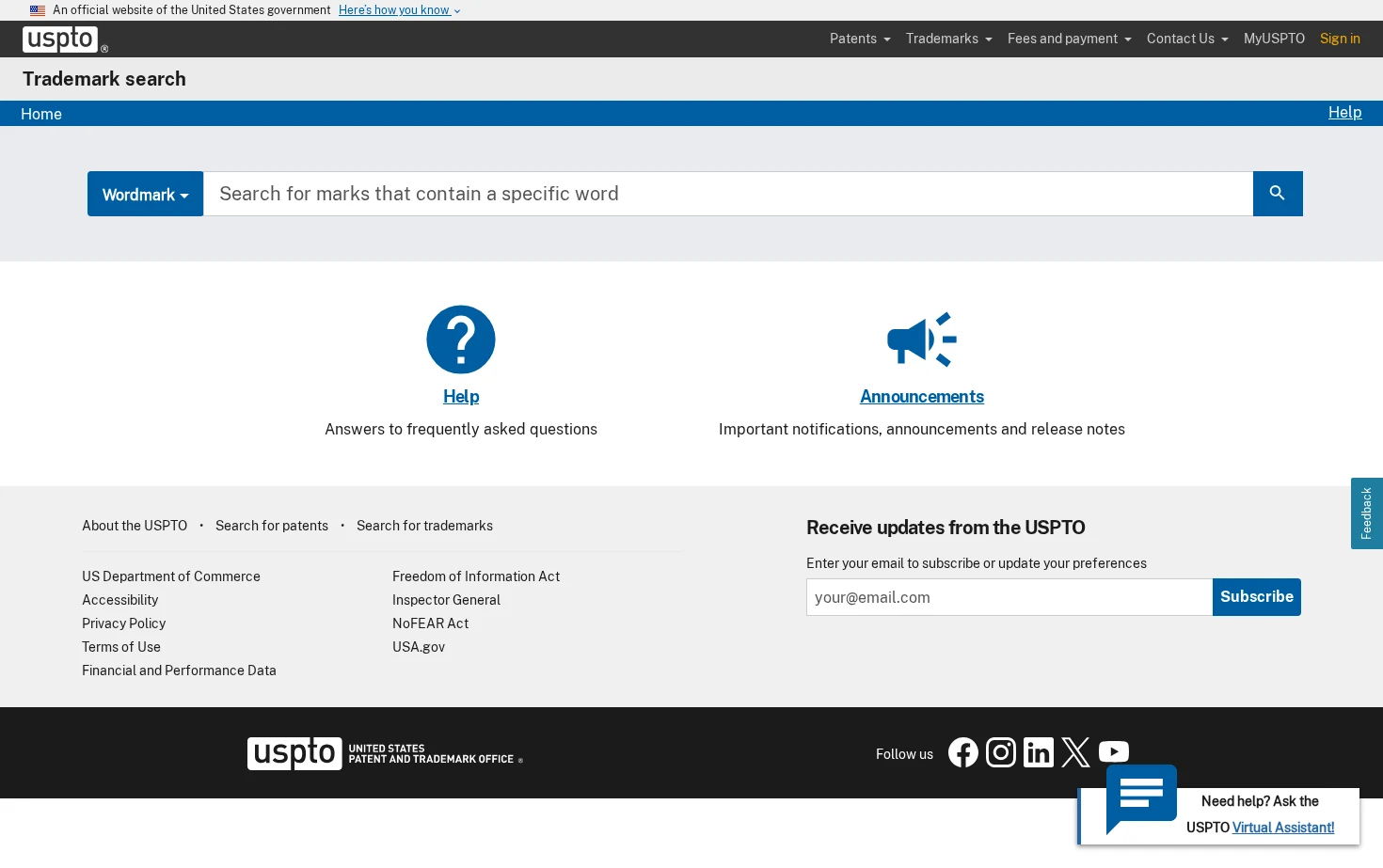Image resolution: width=1383 pixels, height=868 pixels.
Task: Open NoFEAR Act link
Action: coord(430,623)
